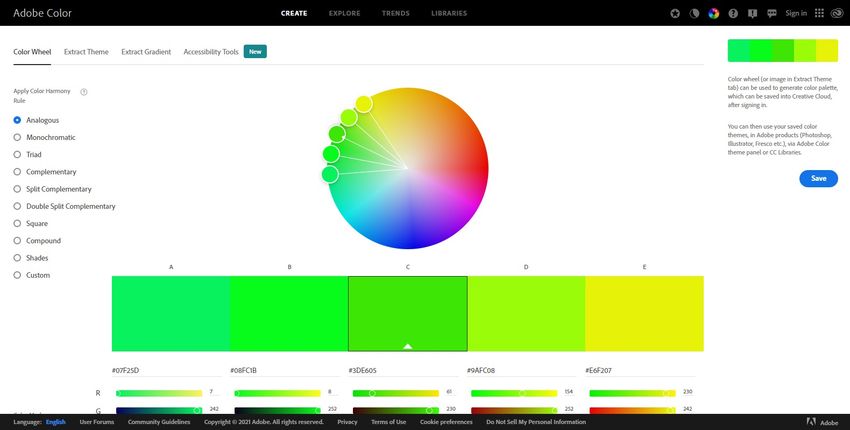Click the rainbow color wheel icon in header
850x430 pixels.
[714, 14]
